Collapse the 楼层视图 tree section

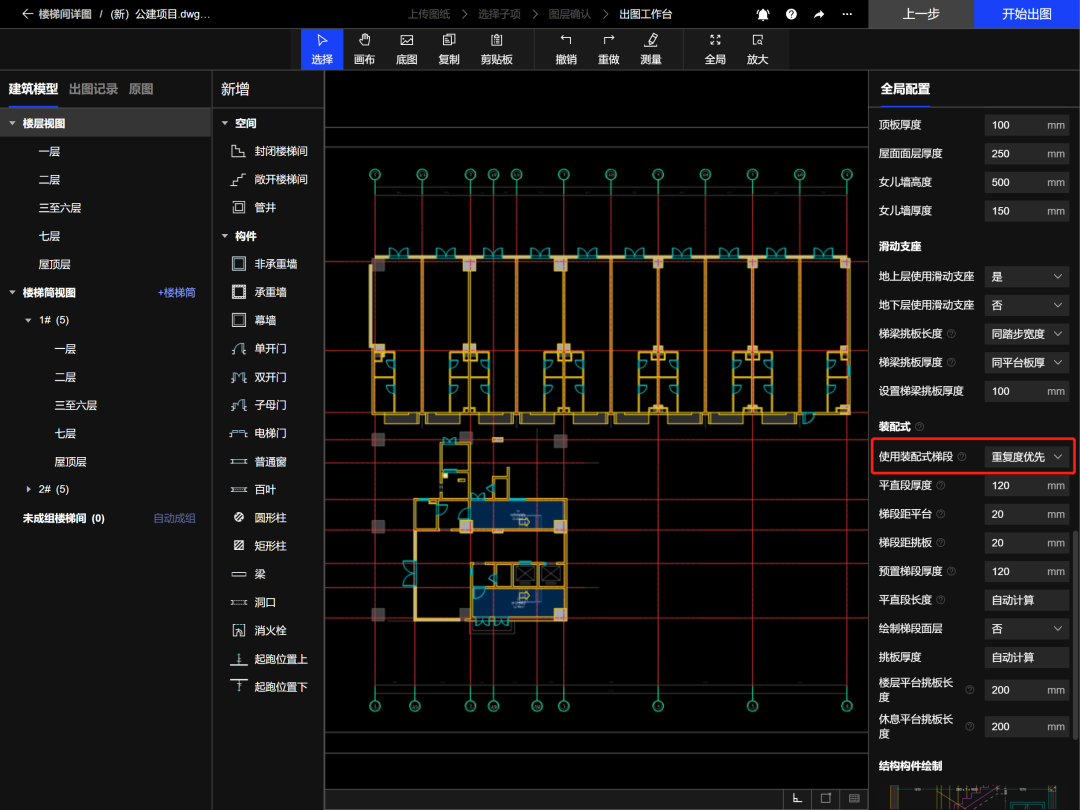click(x=13, y=124)
